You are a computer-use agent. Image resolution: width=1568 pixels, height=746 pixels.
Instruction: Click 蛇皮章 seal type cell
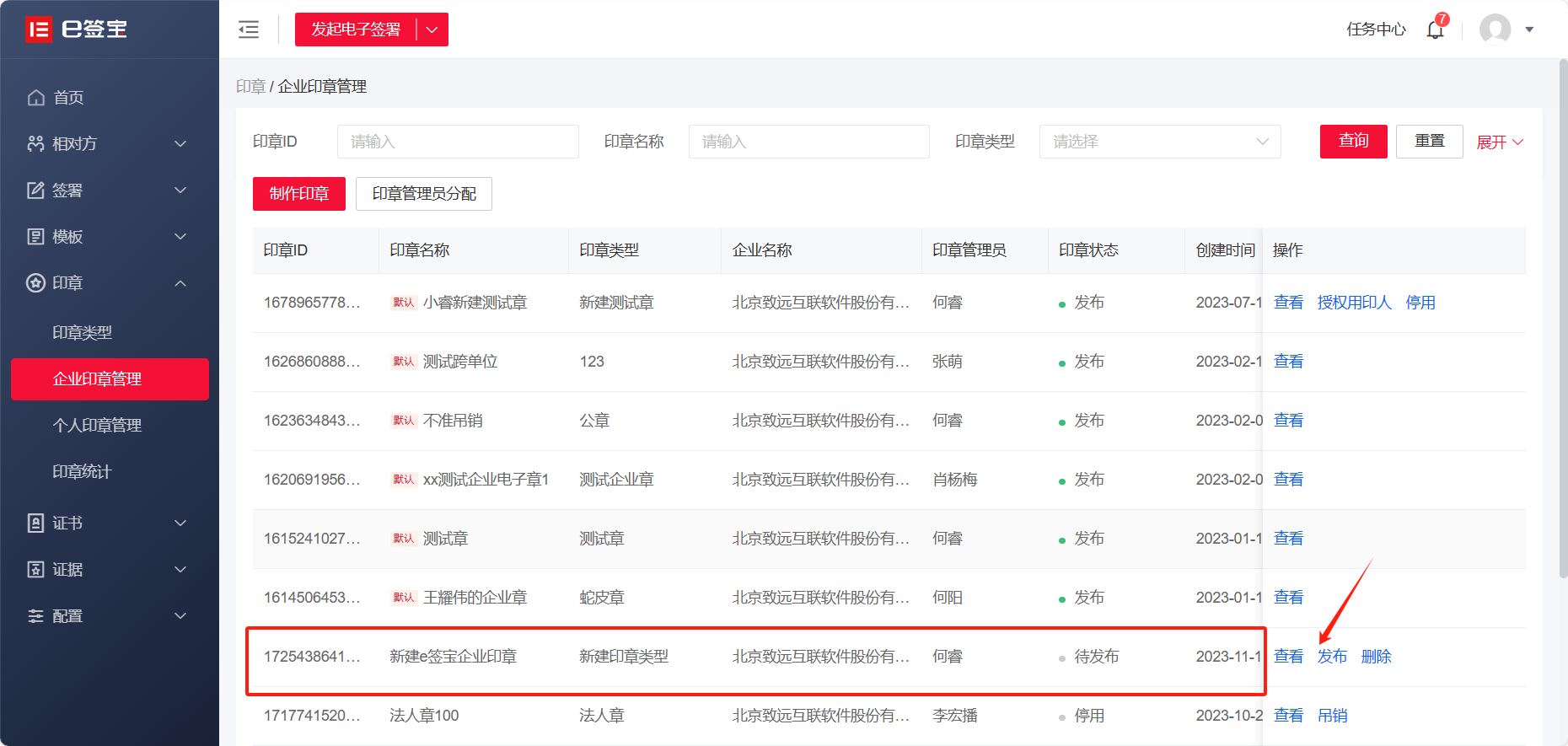[602, 598]
